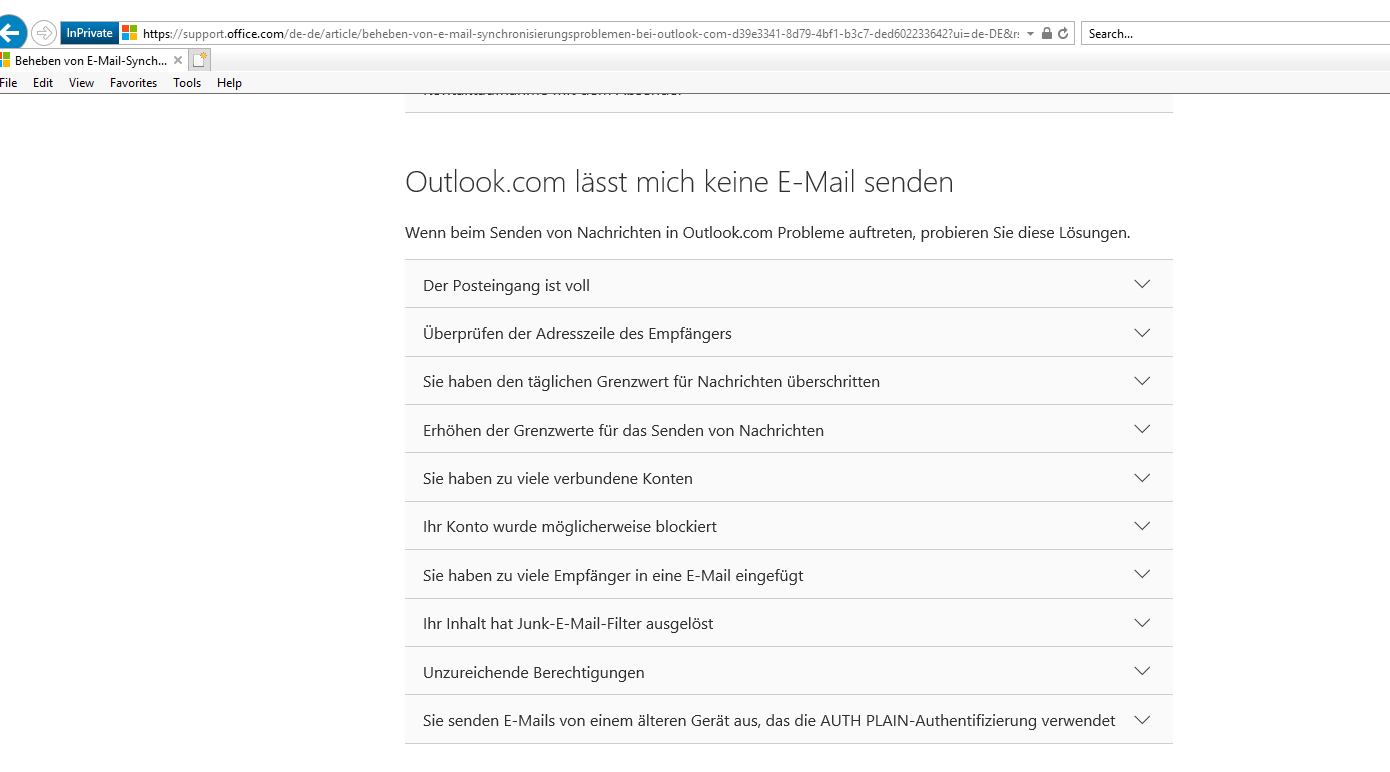Click the browser back arrow button
This screenshot has height=772, width=1390.
(10, 32)
